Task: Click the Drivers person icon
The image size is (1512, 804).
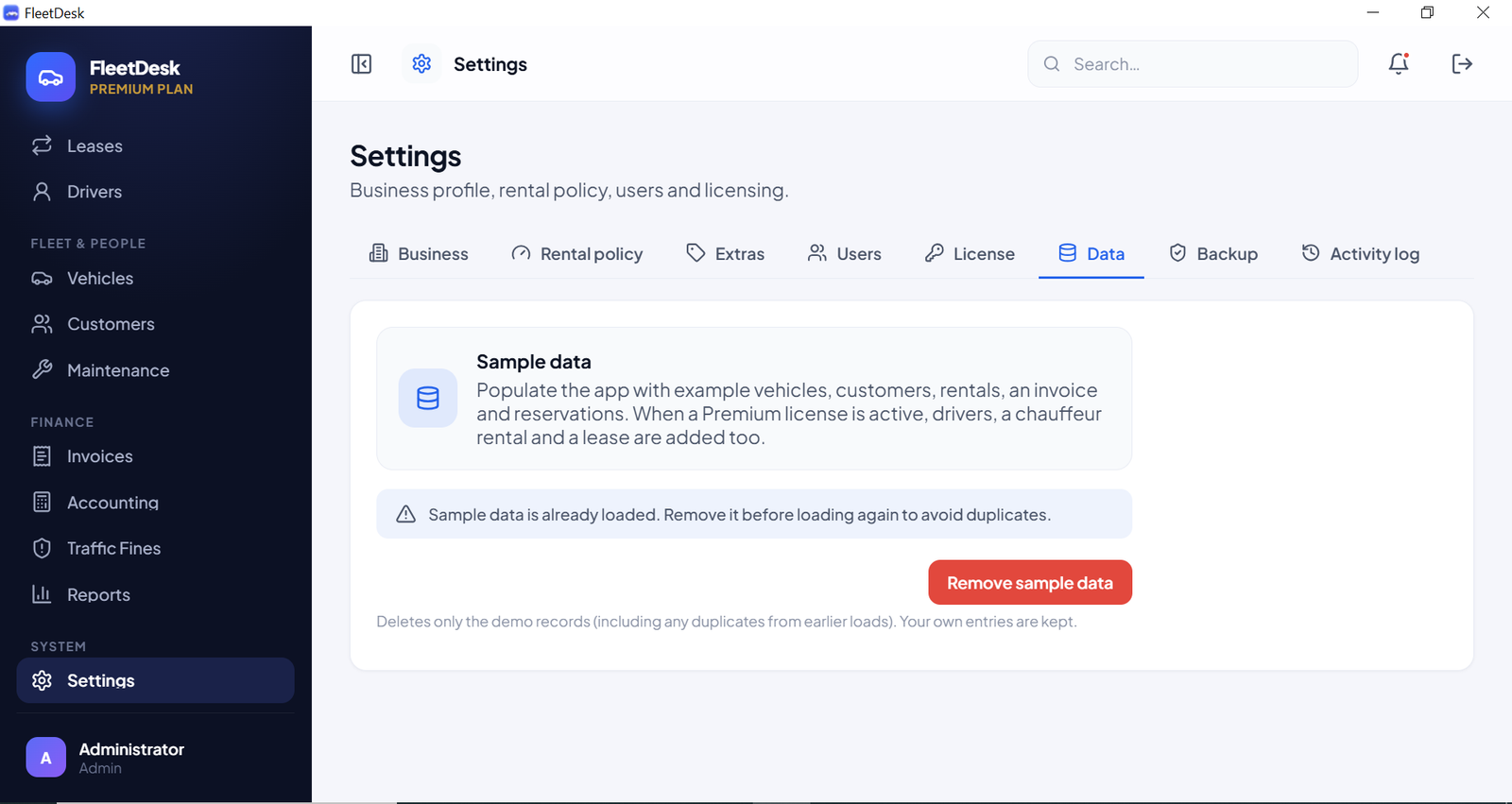Action: point(42,191)
